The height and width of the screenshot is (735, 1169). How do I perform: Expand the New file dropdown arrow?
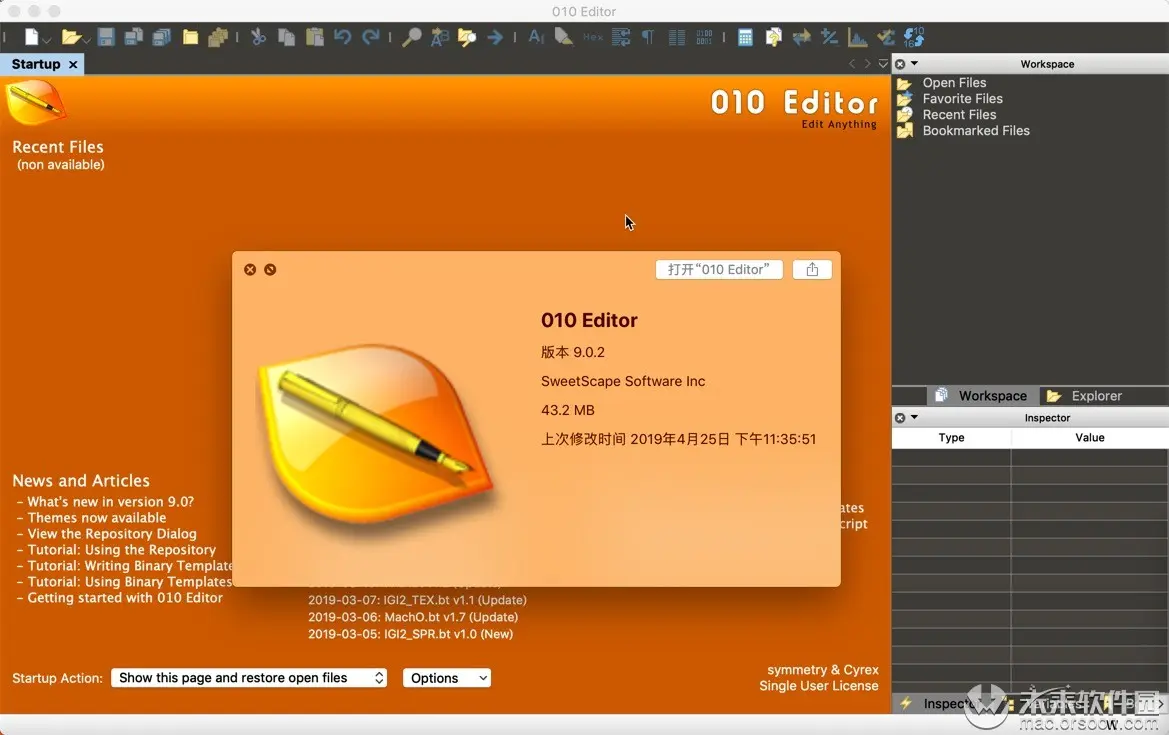click(x=46, y=40)
